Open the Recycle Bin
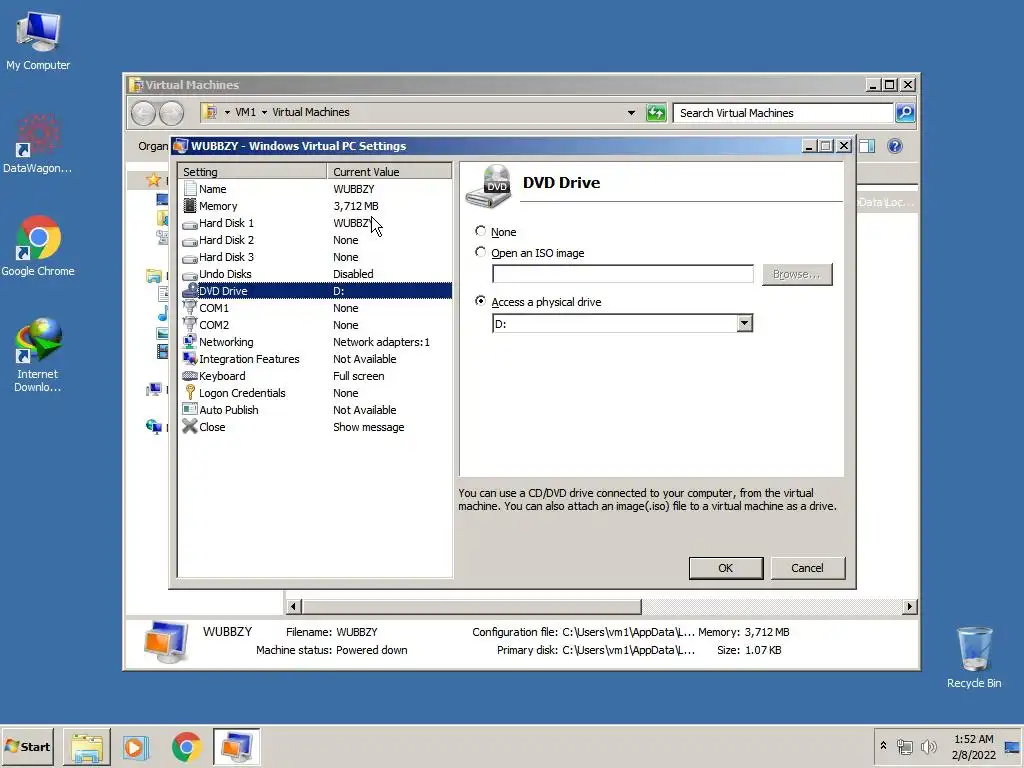1024x768 pixels. tap(974, 657)
